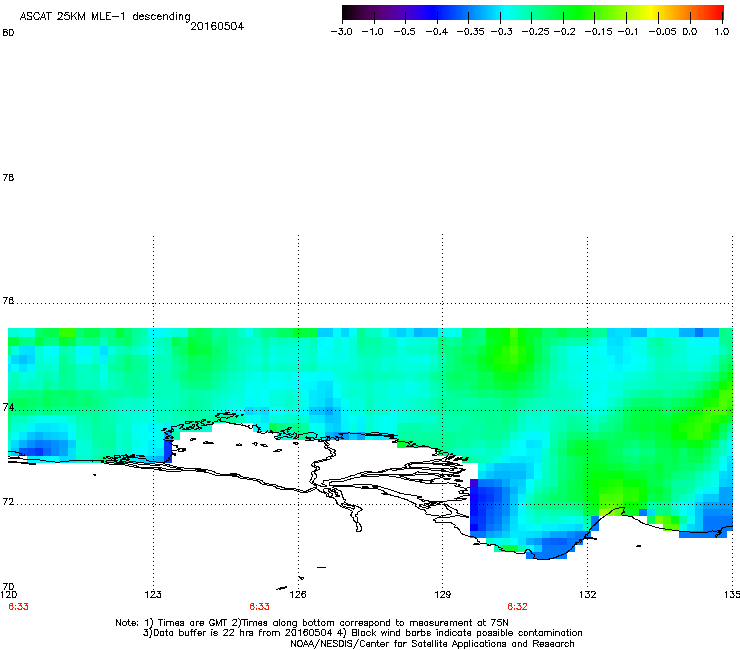The height and width of the screenshot is (650, 740).
Task: Click the longitude label 129
Action: [x=443, y=594]
